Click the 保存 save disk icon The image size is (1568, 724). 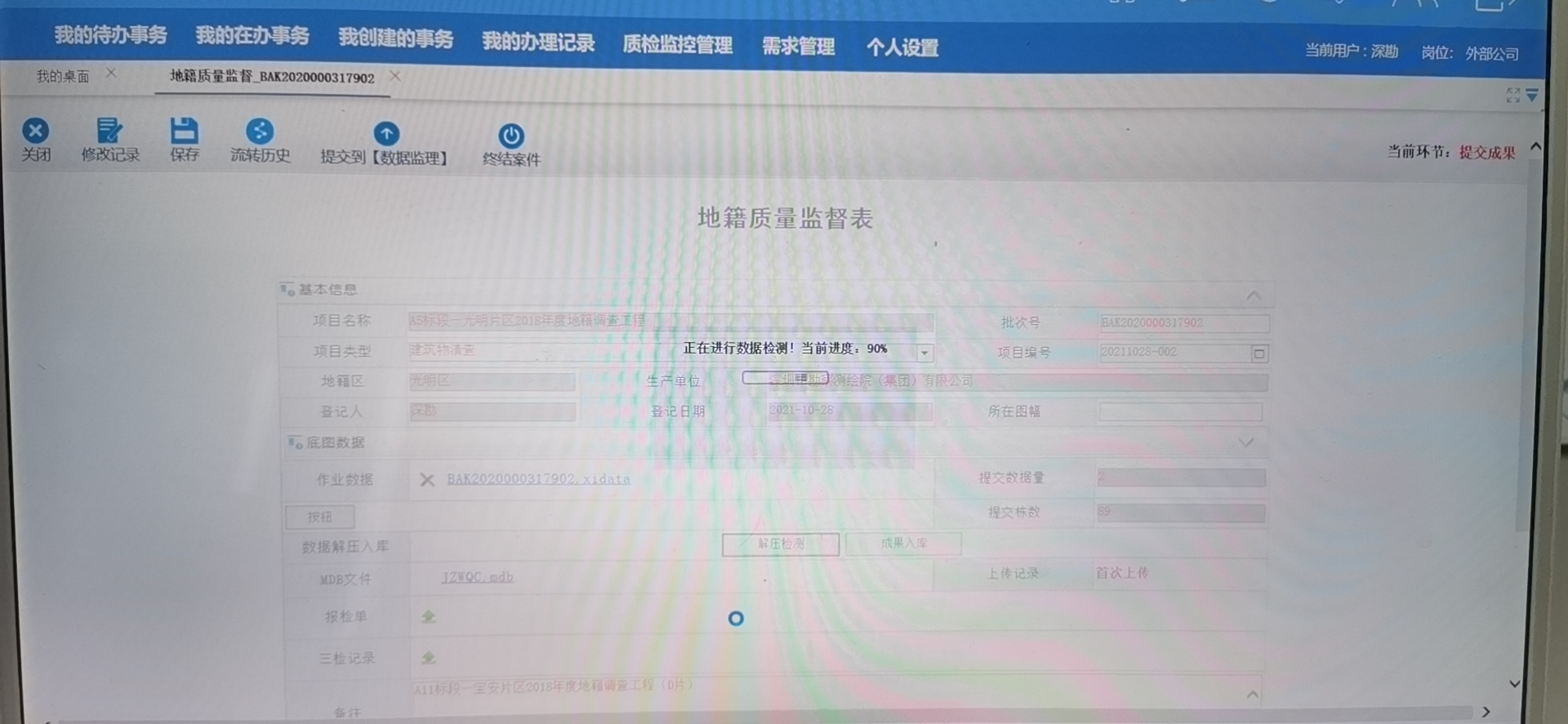184,131
